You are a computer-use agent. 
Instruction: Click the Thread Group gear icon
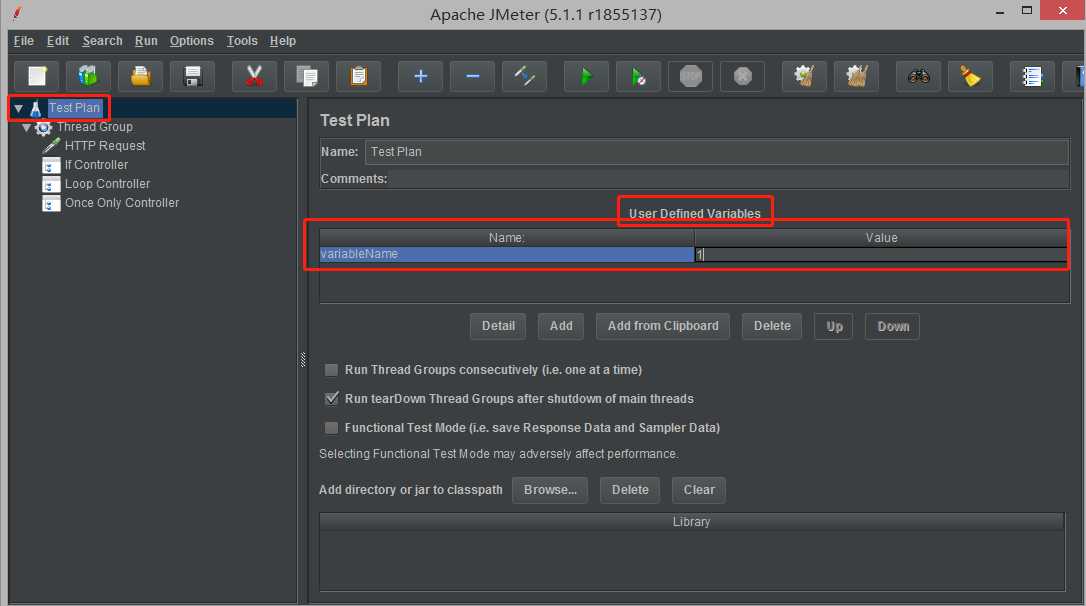[x=44, y=127]
